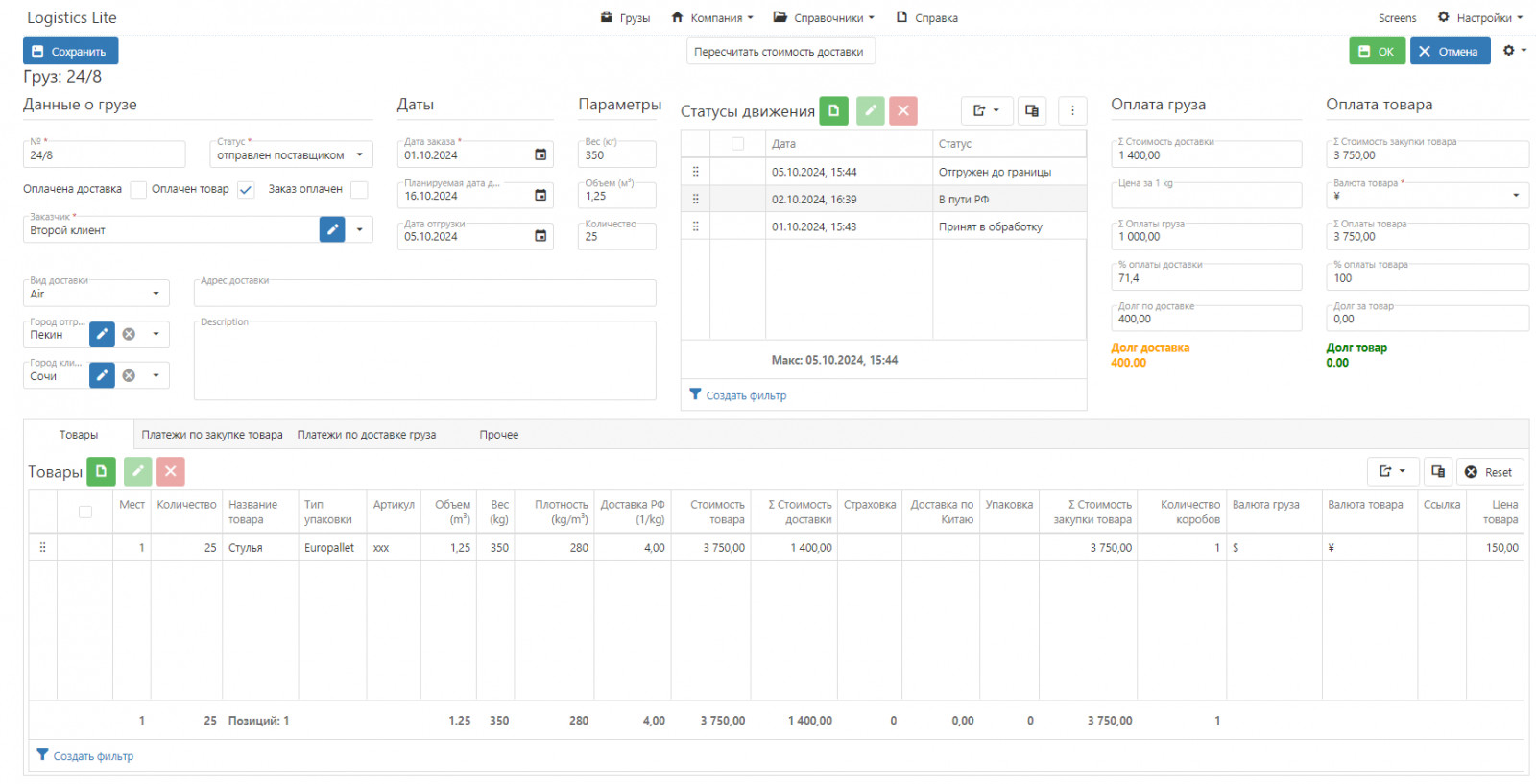Select all rows in Статусы движения table
1536x784 pixels.
point(737,144)
